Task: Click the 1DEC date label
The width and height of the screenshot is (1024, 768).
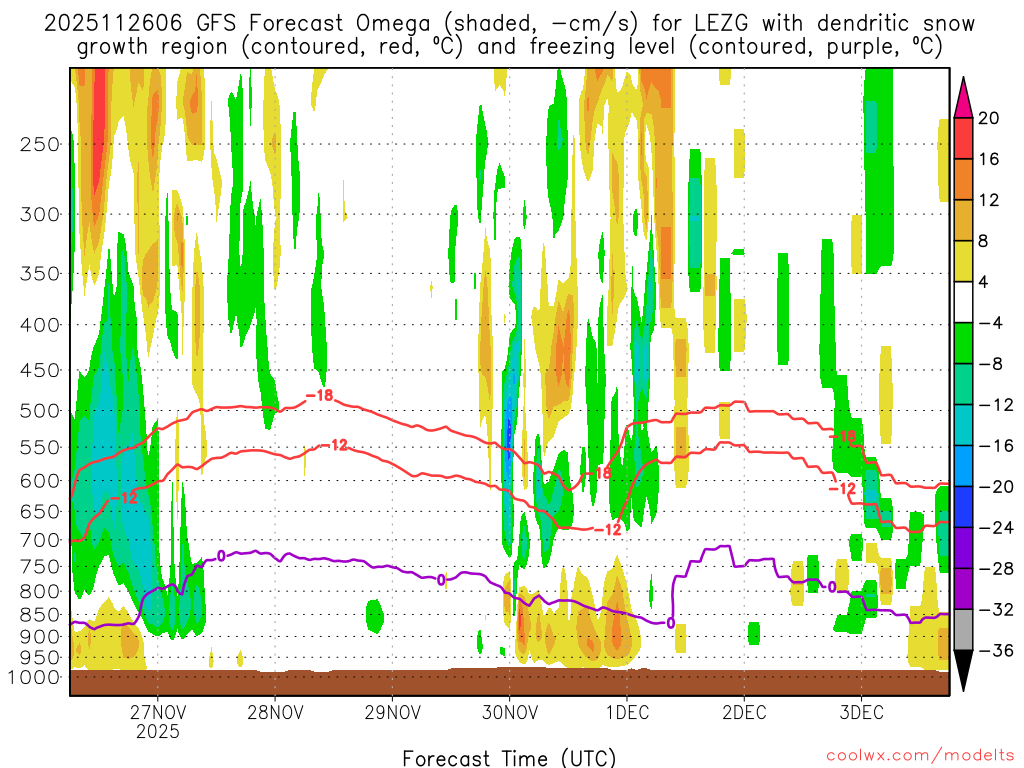Action: tap(626, 713)
